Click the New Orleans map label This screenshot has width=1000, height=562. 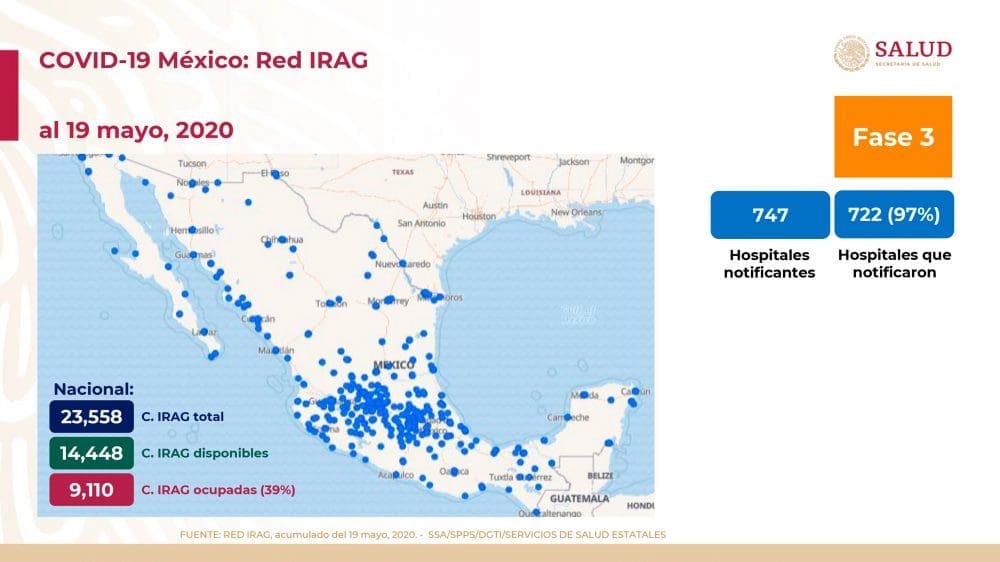[x=575, y=213]
